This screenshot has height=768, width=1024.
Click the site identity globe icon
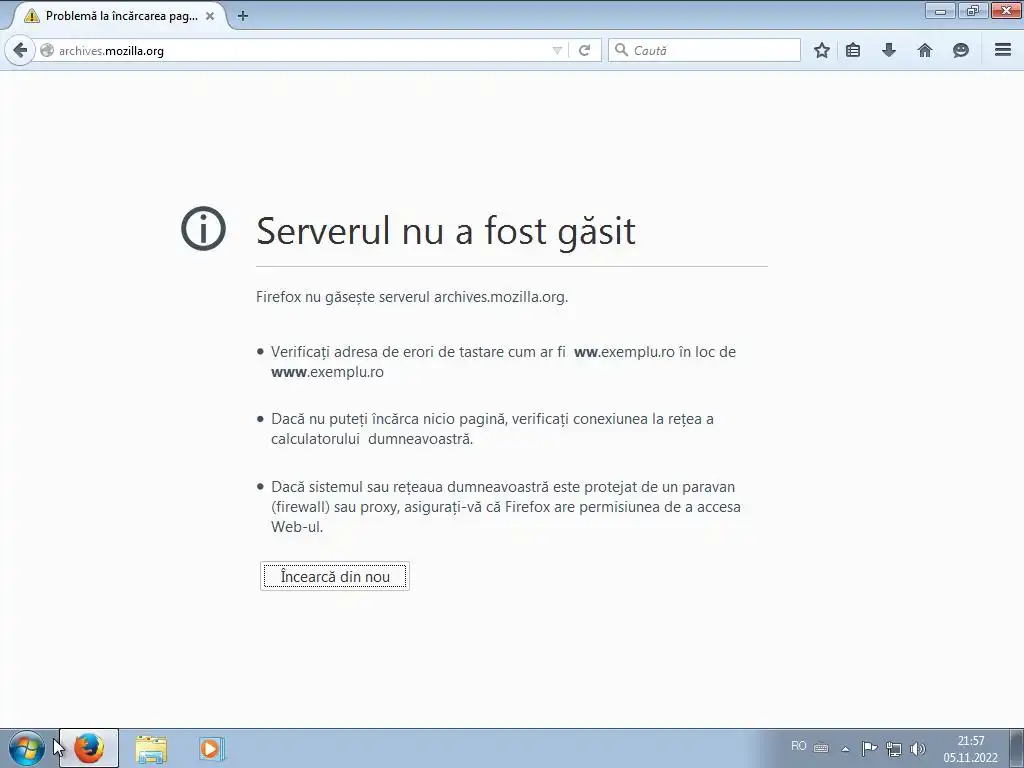point(47,50)
